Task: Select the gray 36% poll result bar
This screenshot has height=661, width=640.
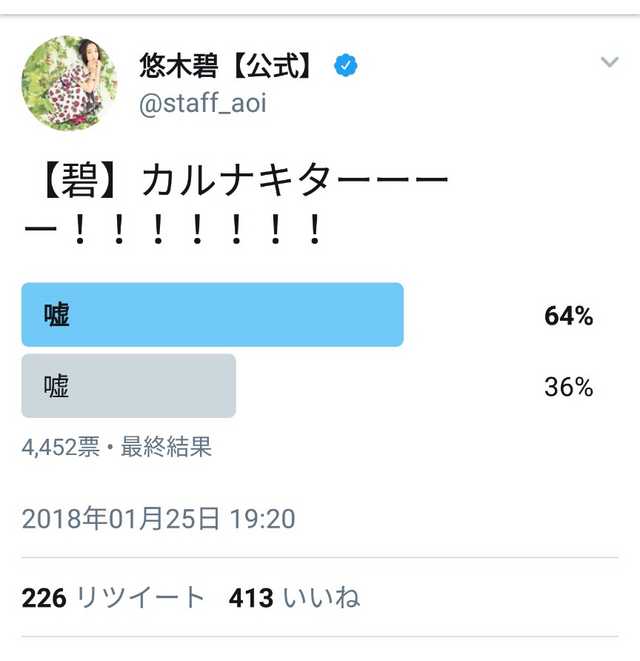Action: 129,386
